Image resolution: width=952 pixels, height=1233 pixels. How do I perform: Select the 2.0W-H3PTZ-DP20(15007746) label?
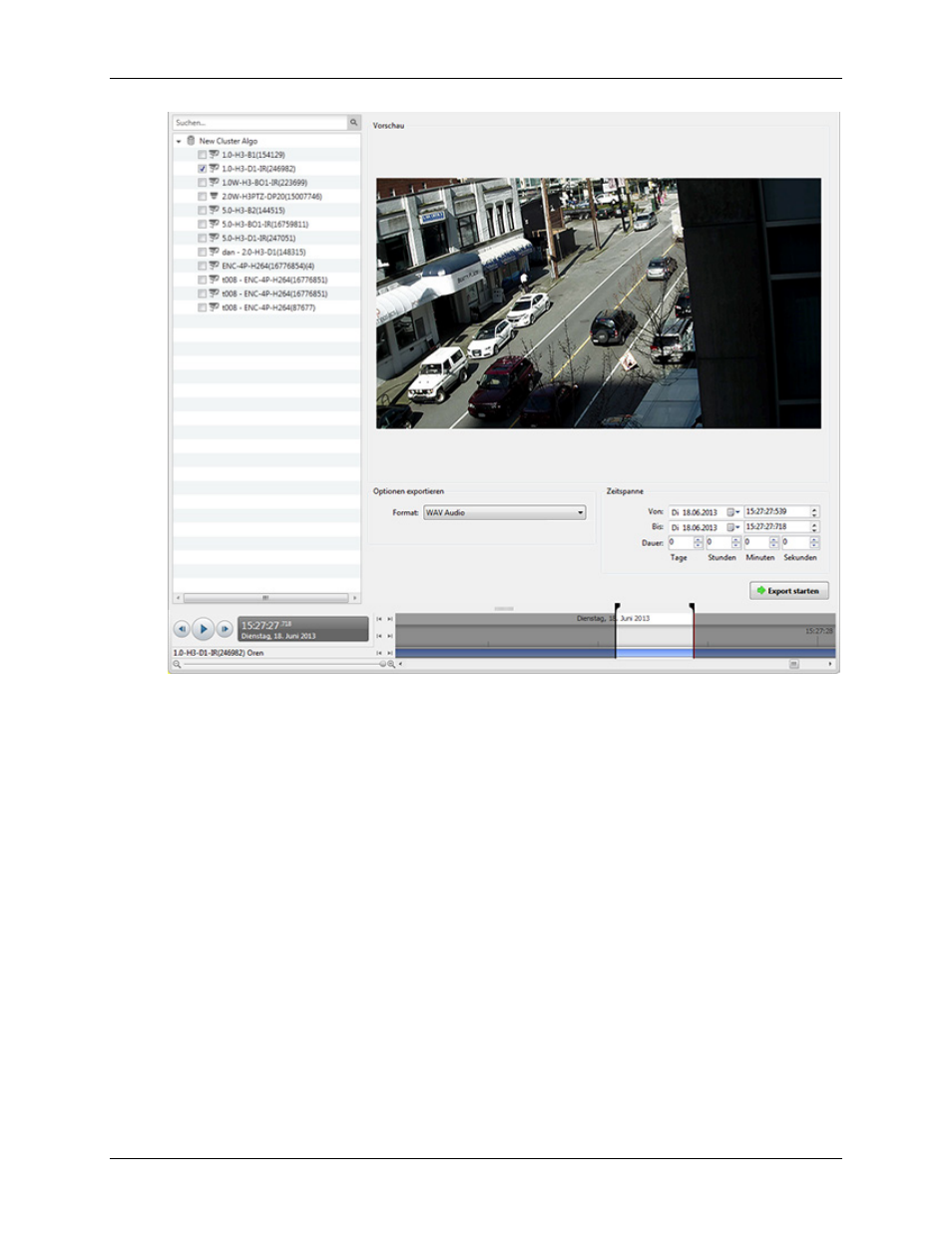coord(271,197)
